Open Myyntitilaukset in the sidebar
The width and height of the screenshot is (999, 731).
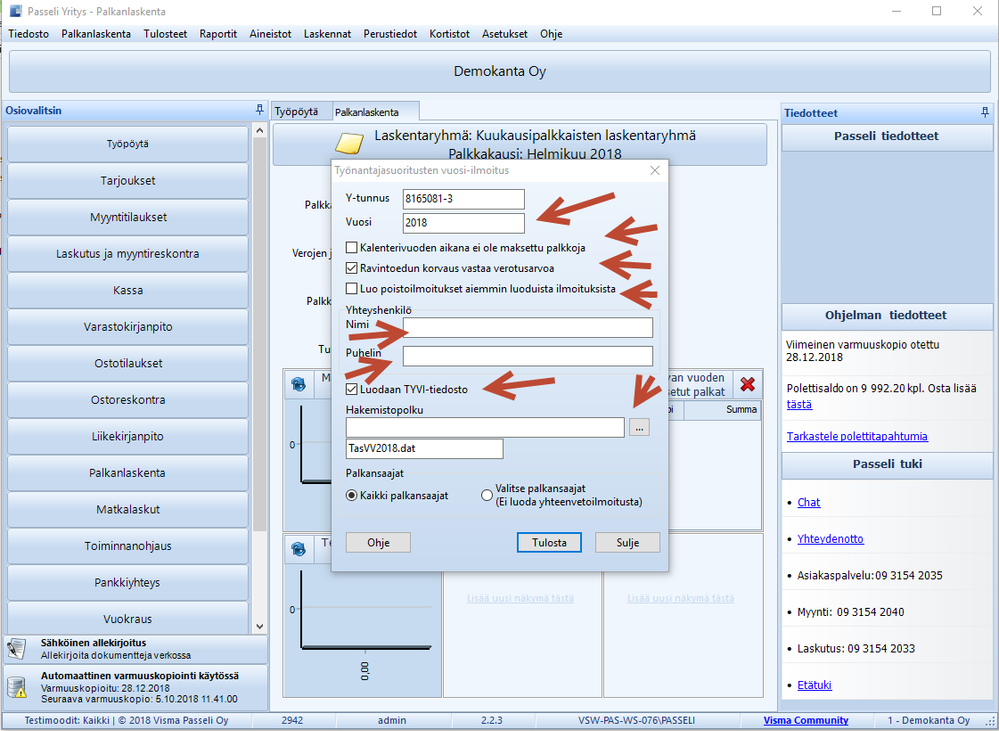(127, 217)
